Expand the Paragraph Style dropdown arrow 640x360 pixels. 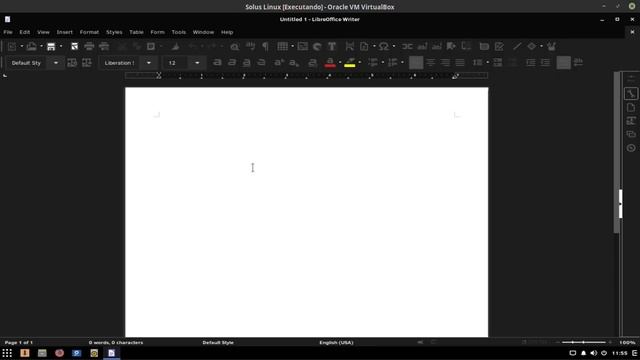(x=56, y=63)
